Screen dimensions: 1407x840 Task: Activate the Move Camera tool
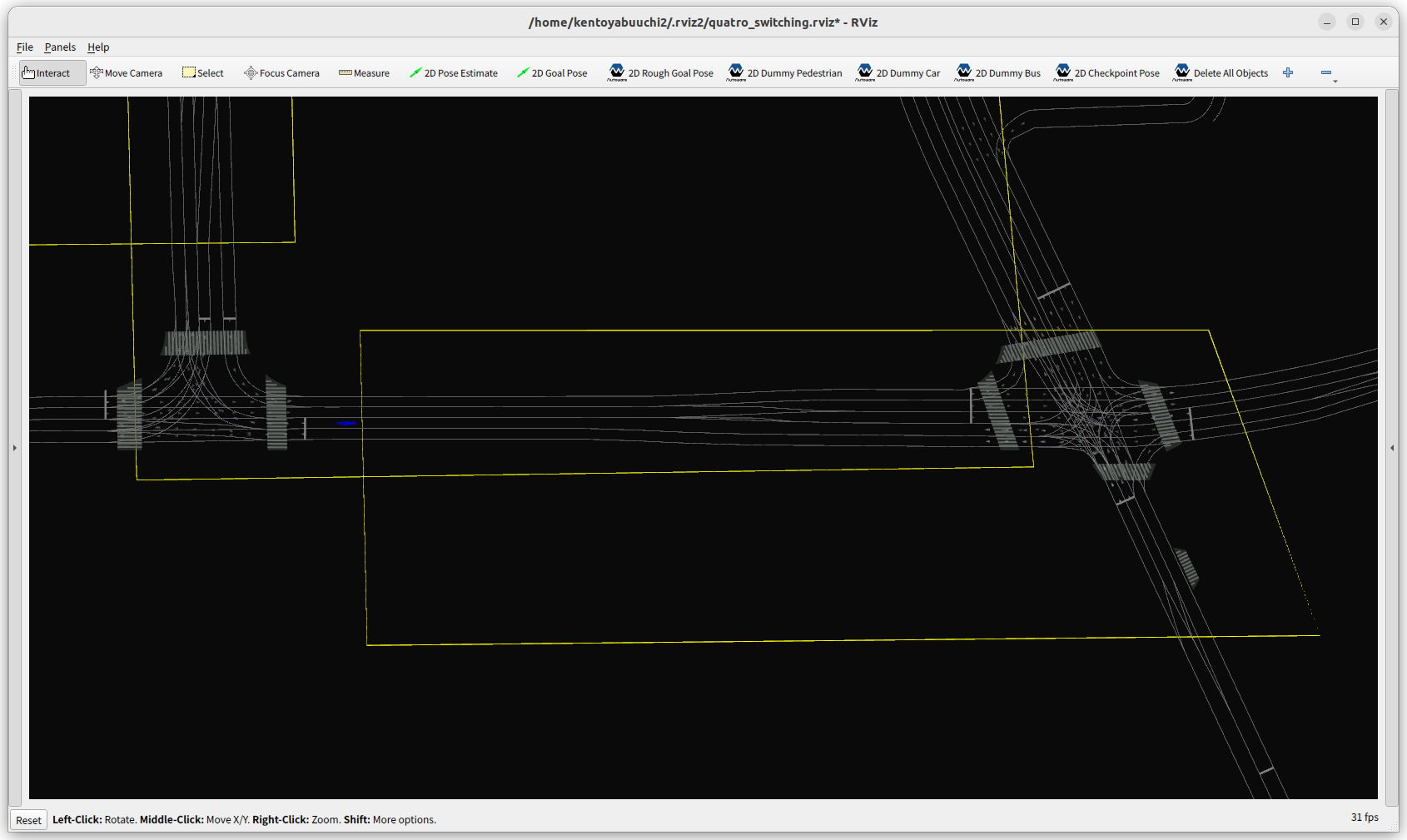[127, 73]
